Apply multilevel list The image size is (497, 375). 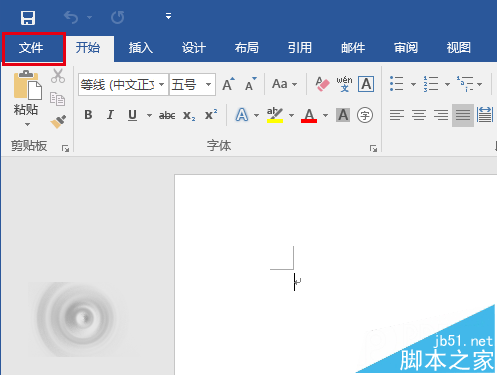(x=465, y=84)
